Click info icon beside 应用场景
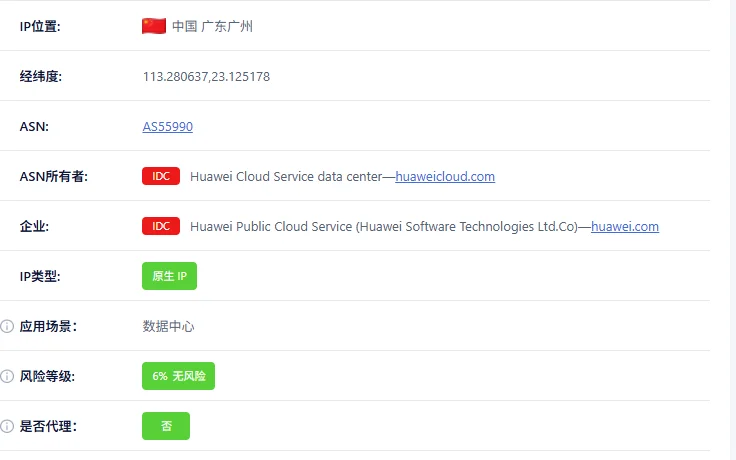 [7, 326]
